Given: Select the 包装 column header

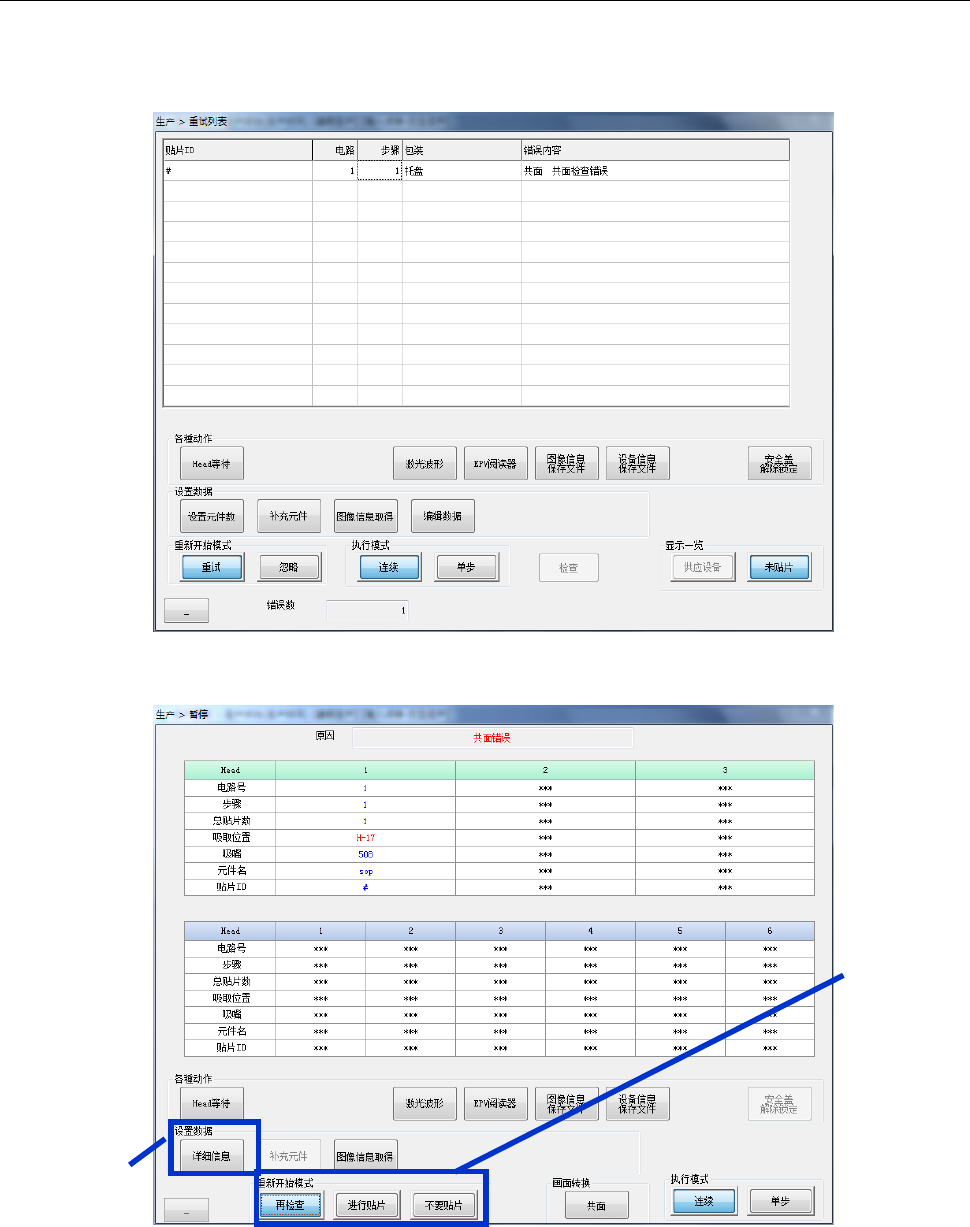Looking at the screenshot, I should pos(462,150).
